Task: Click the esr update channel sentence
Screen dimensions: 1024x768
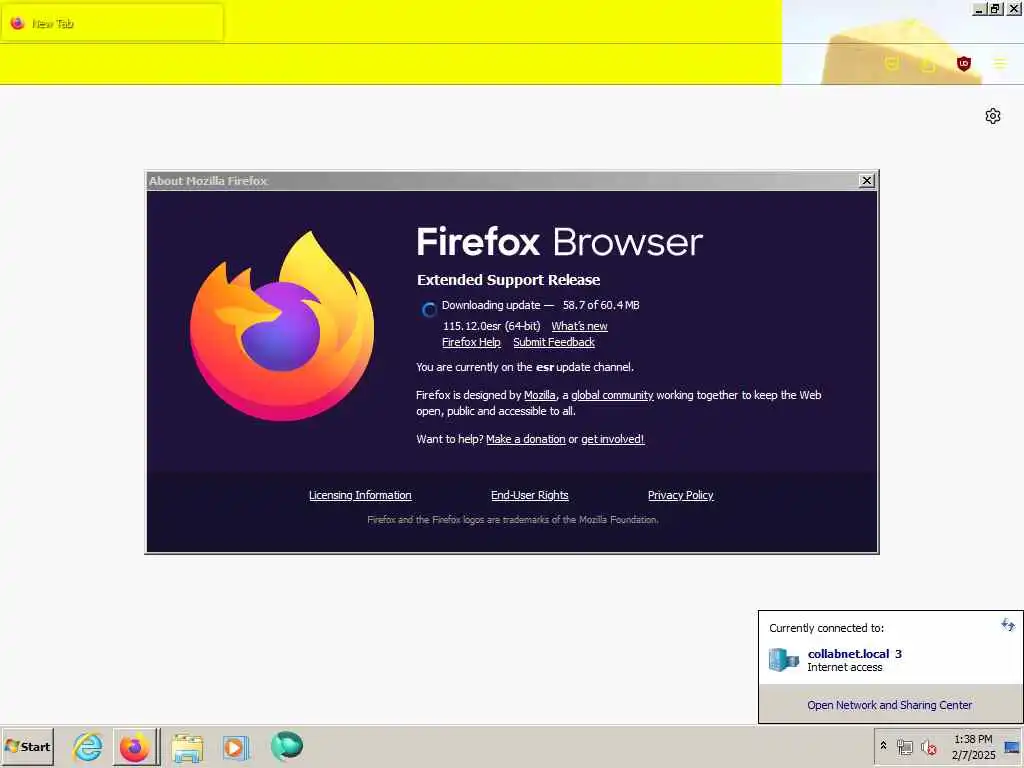Action: tap(524, 367)
